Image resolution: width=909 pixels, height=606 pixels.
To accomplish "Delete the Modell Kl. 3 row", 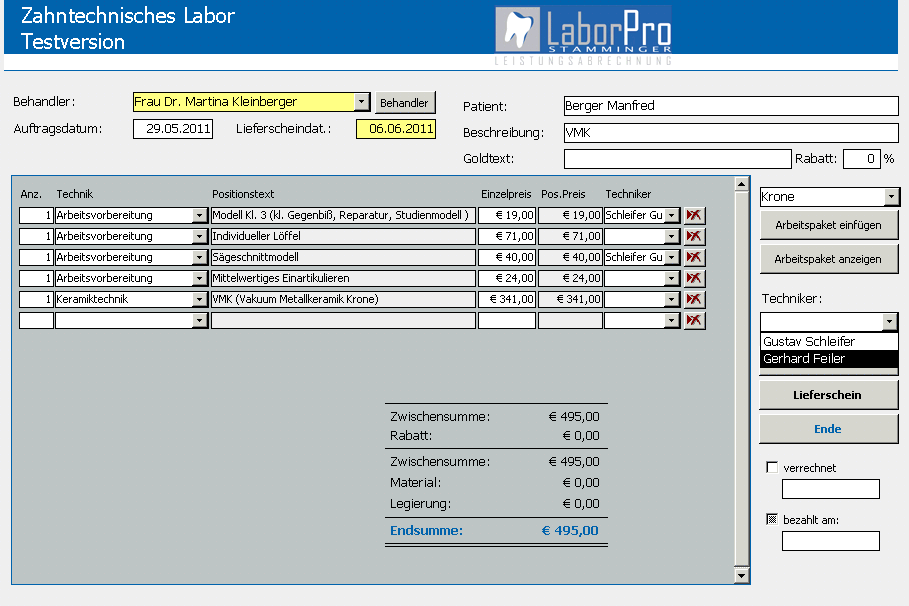I will [695, 215].
